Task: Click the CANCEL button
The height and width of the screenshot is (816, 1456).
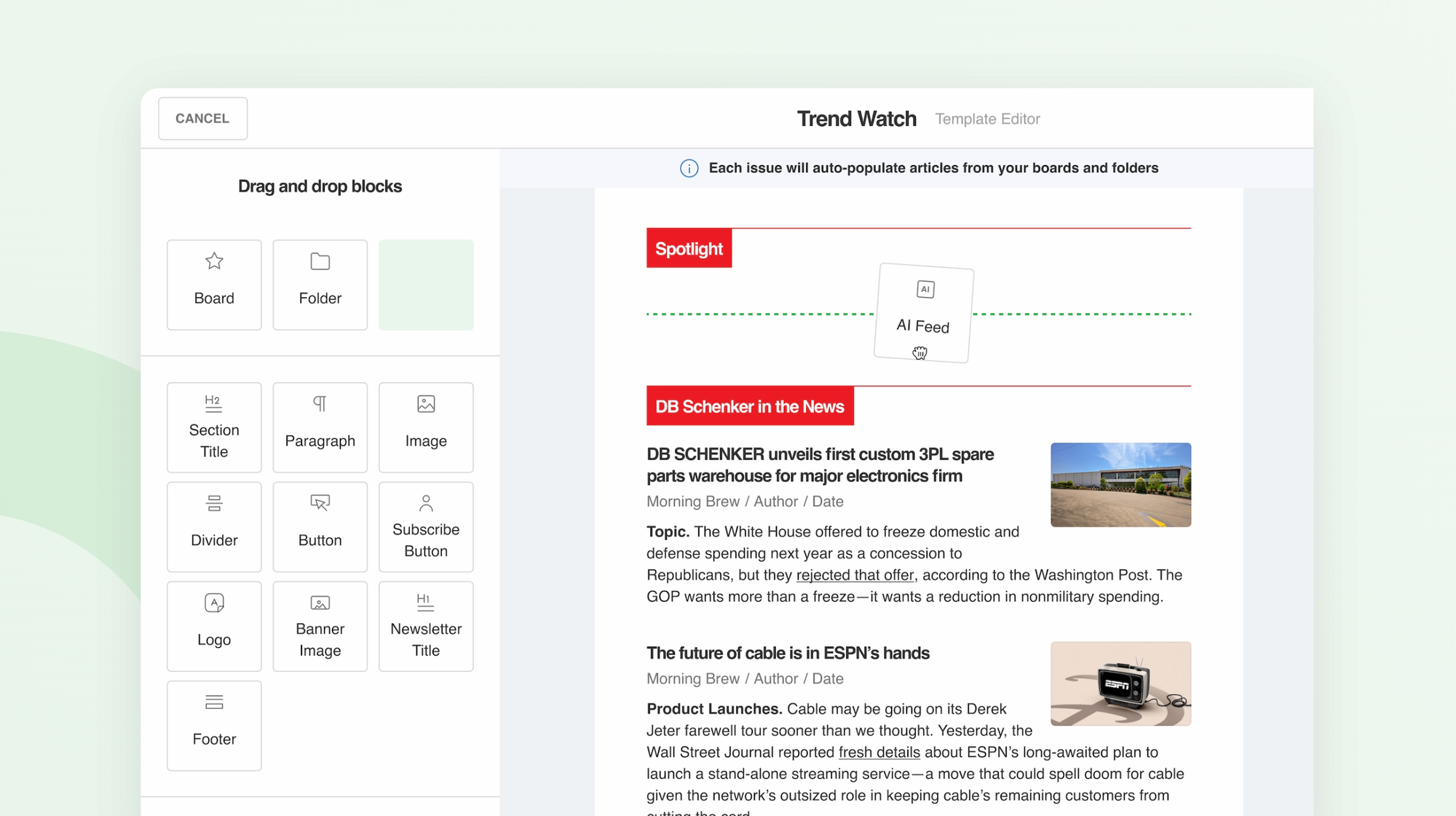Action: pos(202,118)
